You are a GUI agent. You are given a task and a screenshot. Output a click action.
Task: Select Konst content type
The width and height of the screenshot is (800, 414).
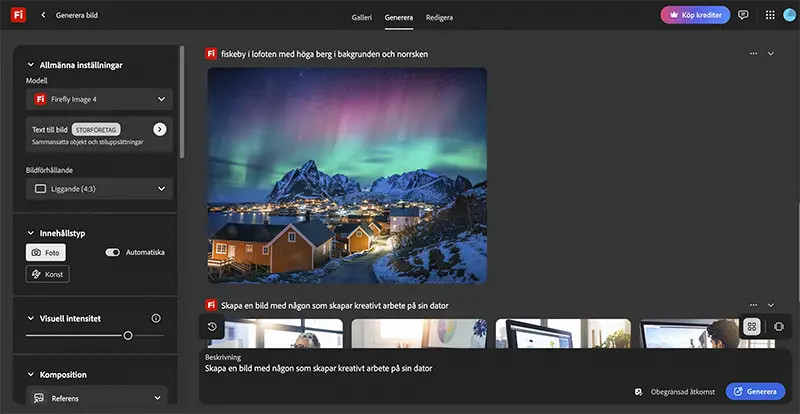click(x=47, y=274)
